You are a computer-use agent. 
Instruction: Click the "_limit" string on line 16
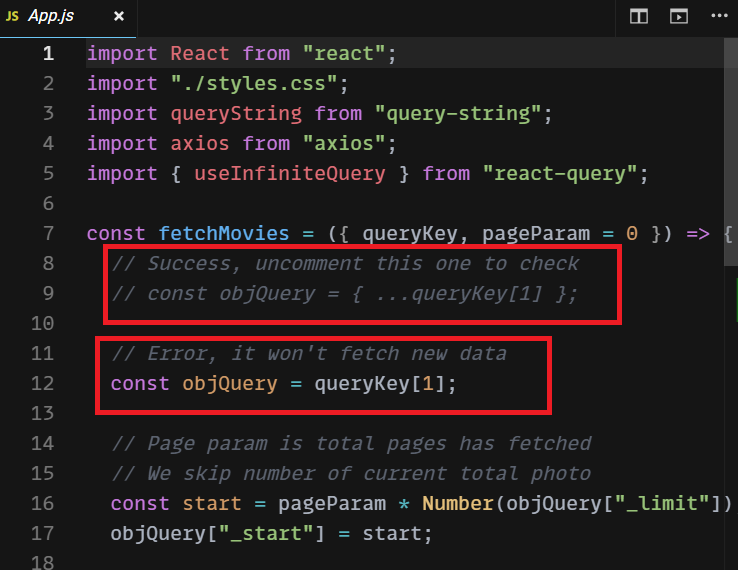[662, 504]
